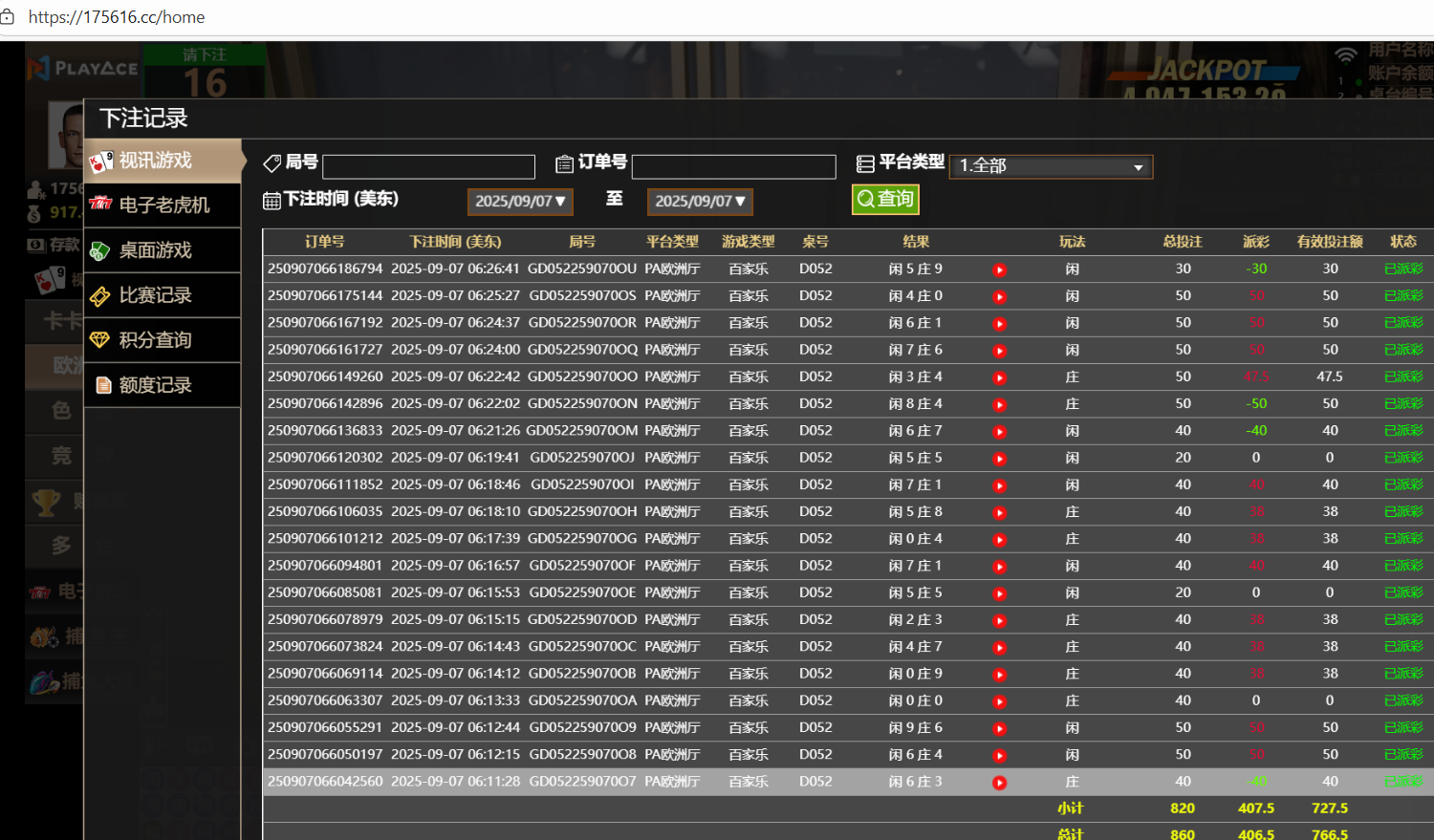Click the 额度记录 document icon
1434x840 pixels.
coord(103,385)
